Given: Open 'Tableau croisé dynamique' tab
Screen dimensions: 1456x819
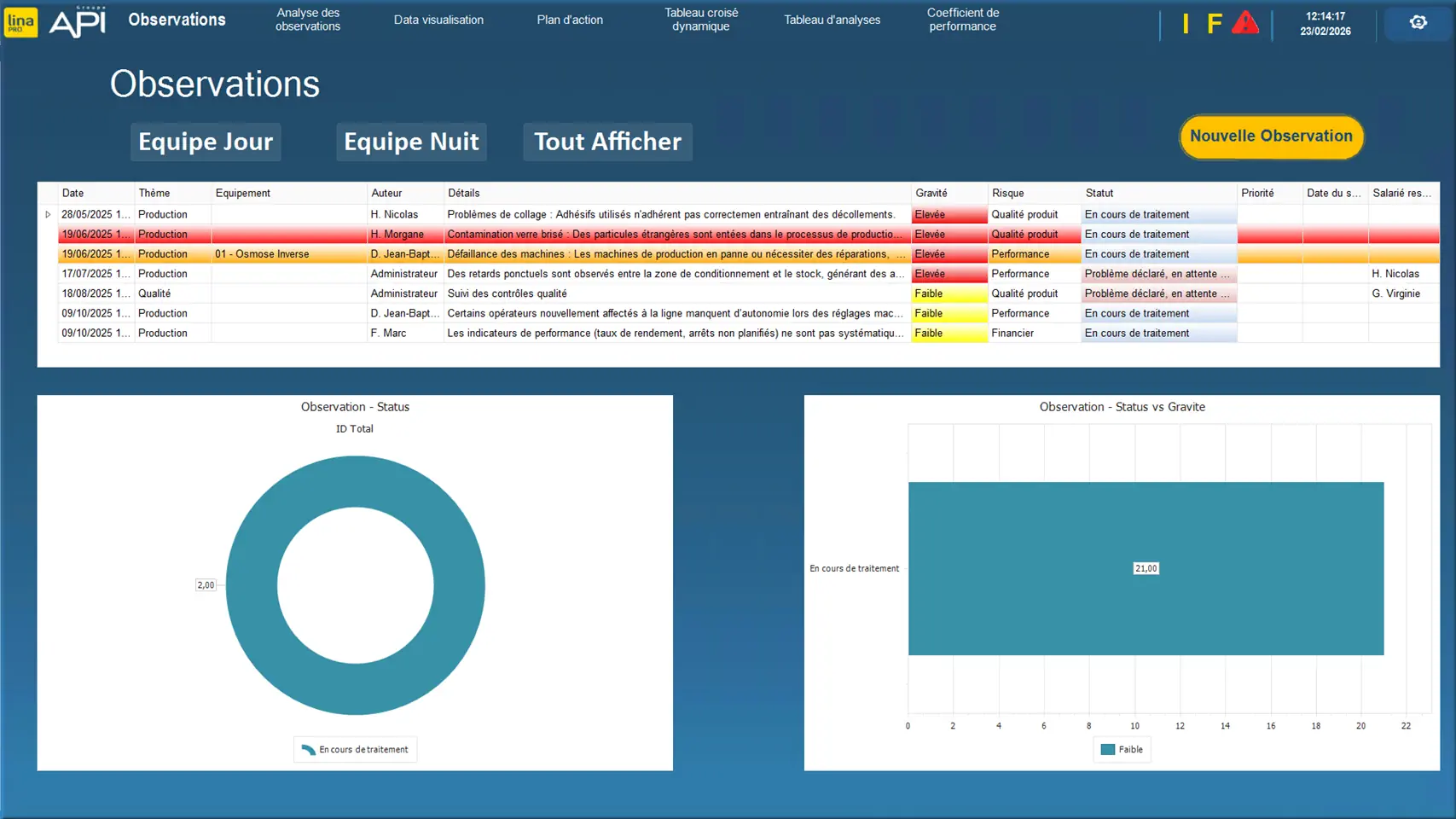Looking at the screenshot, I should (x=701, y=20).
